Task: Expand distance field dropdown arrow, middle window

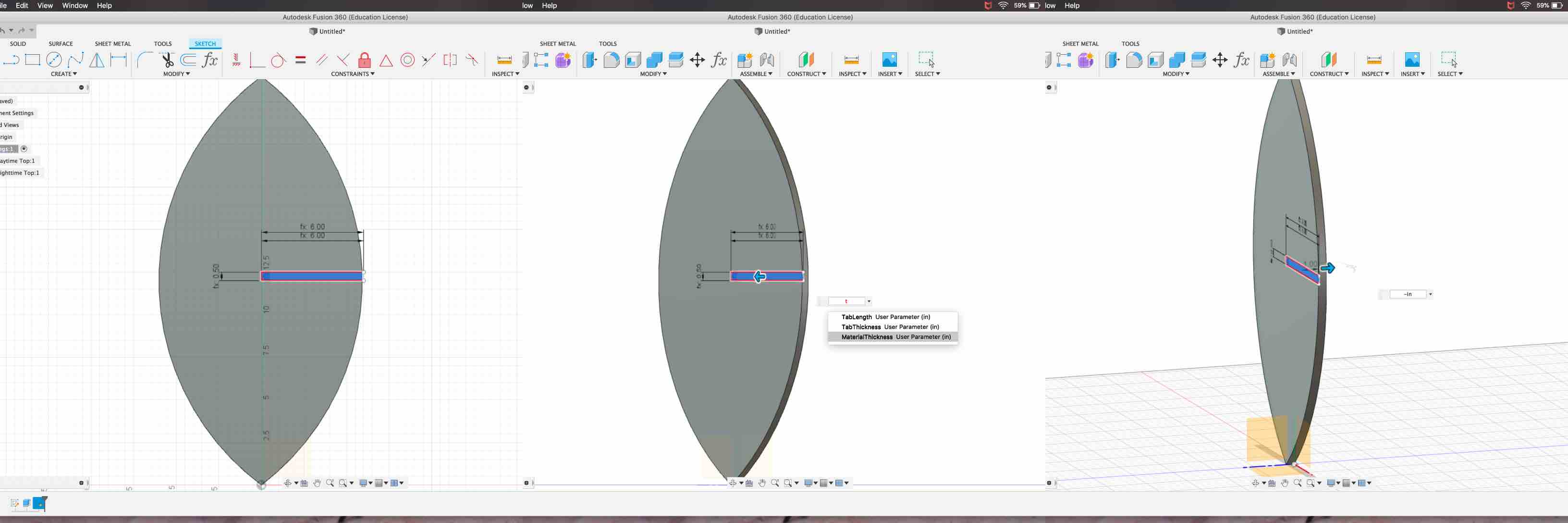Action: [x=869, y=301]
